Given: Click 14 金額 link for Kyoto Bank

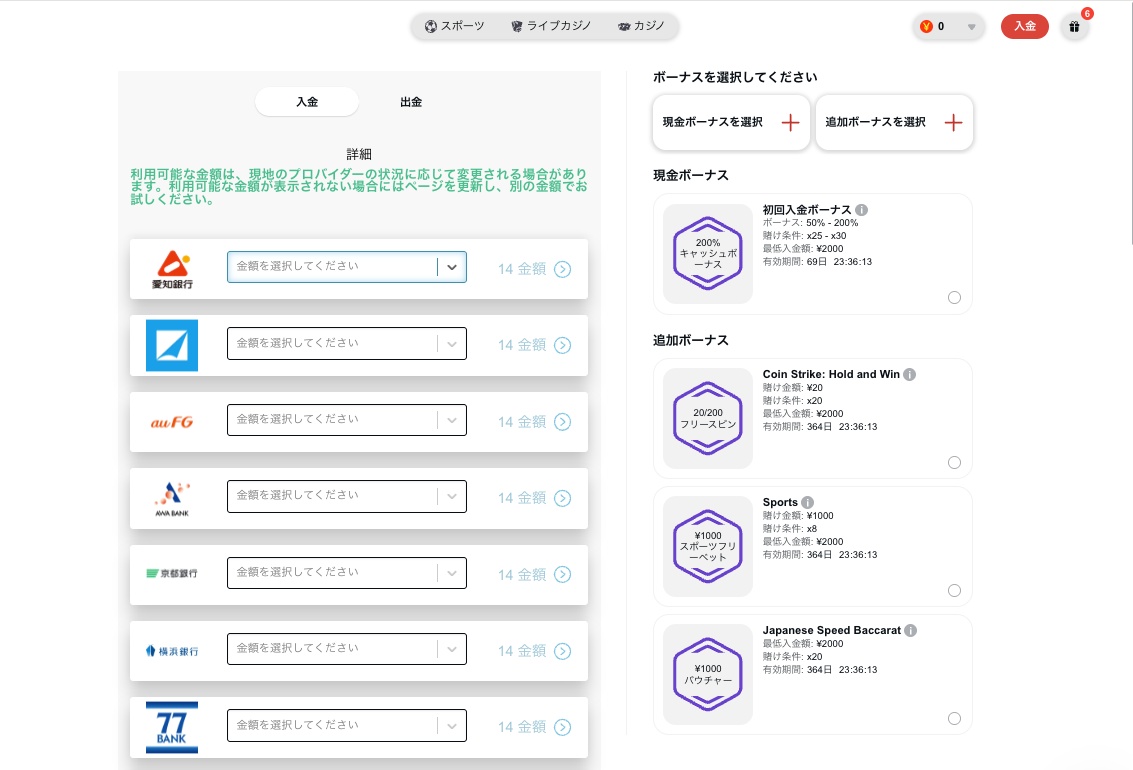Looking at the screenshot, I should click(x=522, y=575).
